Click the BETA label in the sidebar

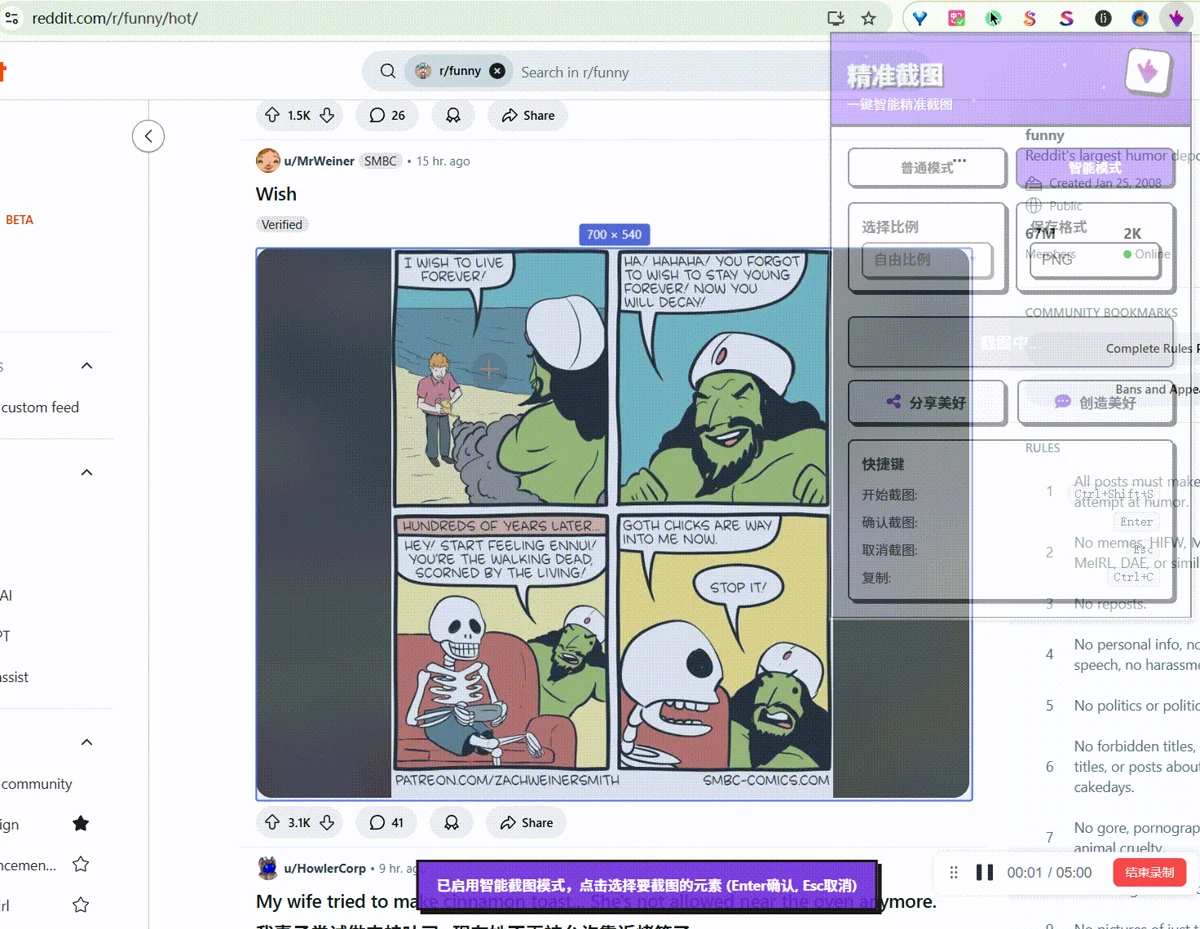pos(20,219)
